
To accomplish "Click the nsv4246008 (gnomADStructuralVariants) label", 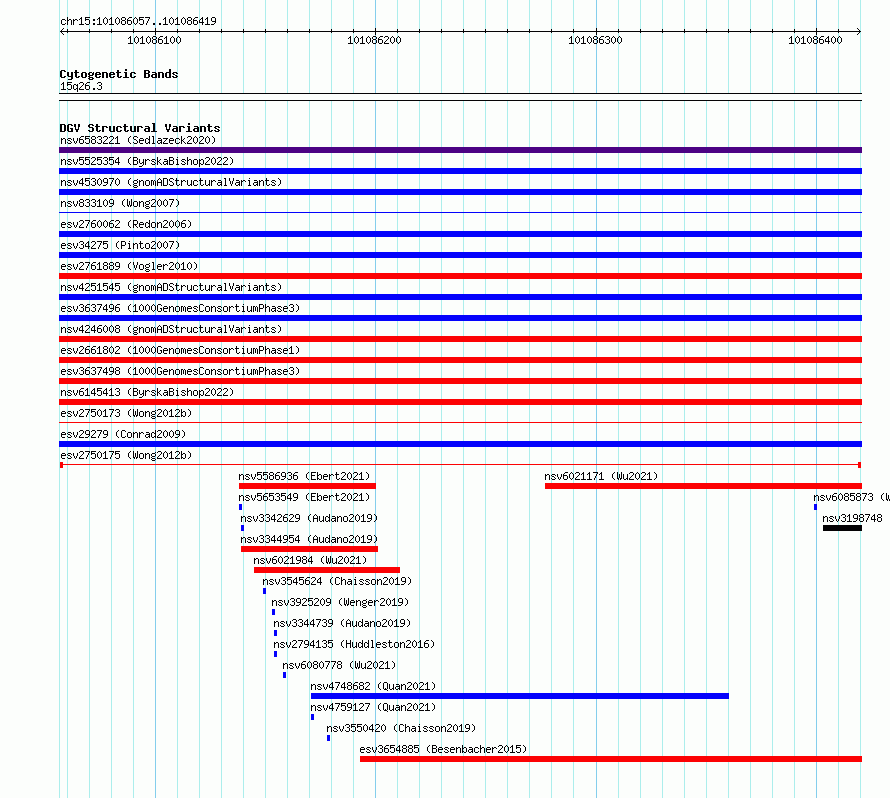I will click(x=171, y=329).
